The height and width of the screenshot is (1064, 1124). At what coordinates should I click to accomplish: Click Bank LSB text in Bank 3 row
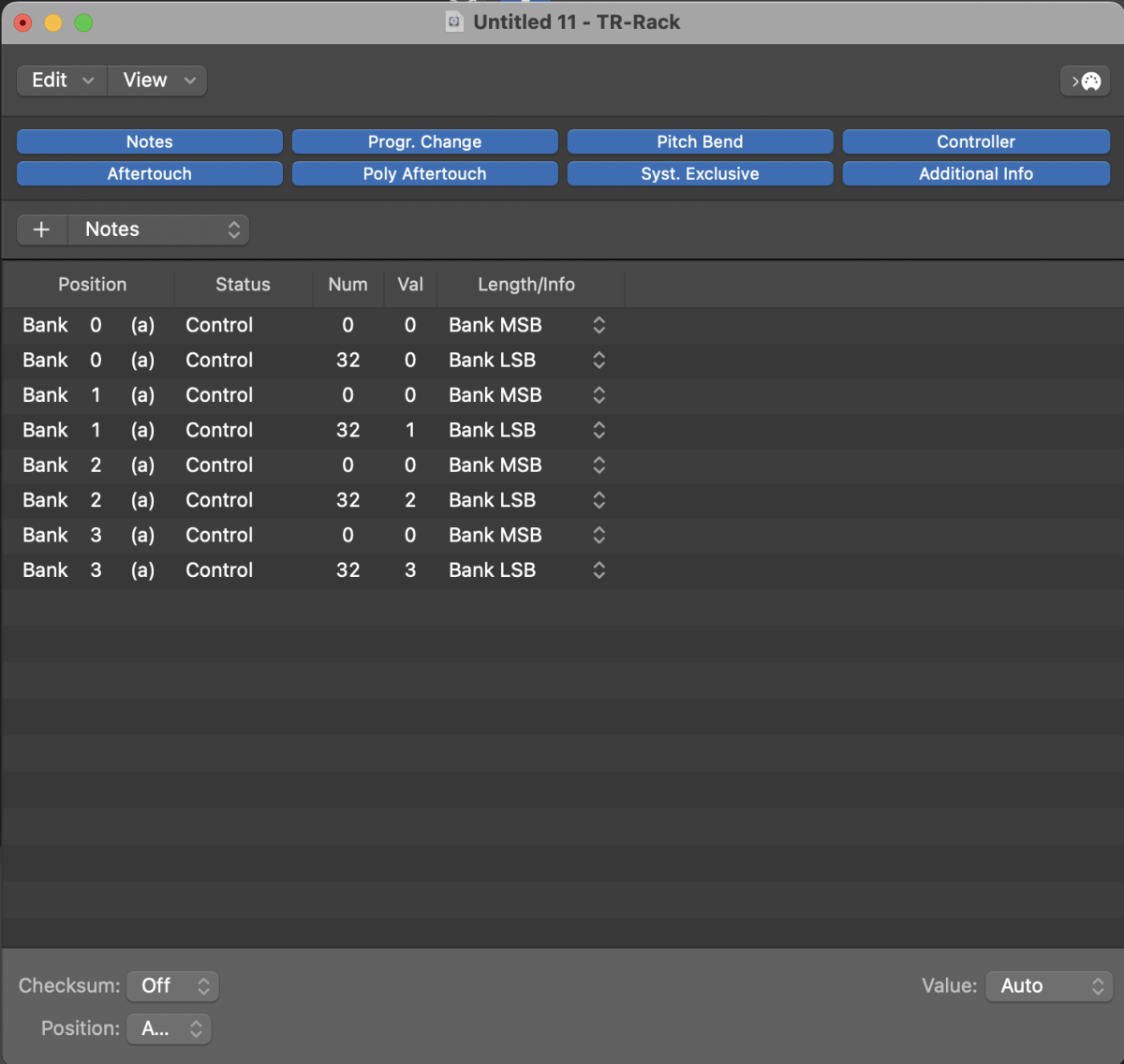(x=493, y=569)
